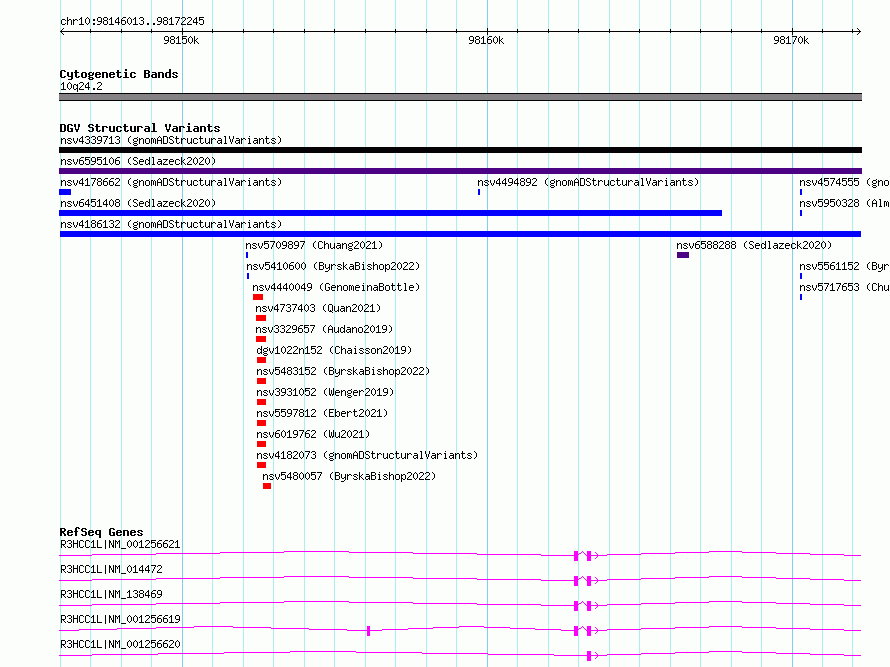Click the lone magenta exon on NM_001256619
Viewport: 890px width, 667px height.
pos(368,631)
